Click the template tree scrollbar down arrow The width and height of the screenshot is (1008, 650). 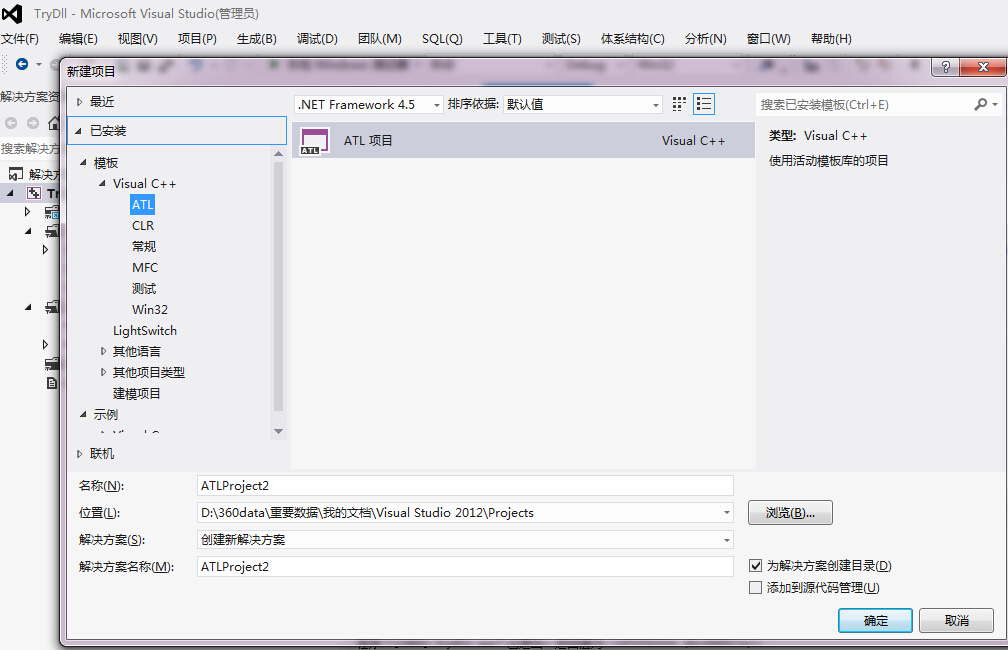[x=278, y=431]
